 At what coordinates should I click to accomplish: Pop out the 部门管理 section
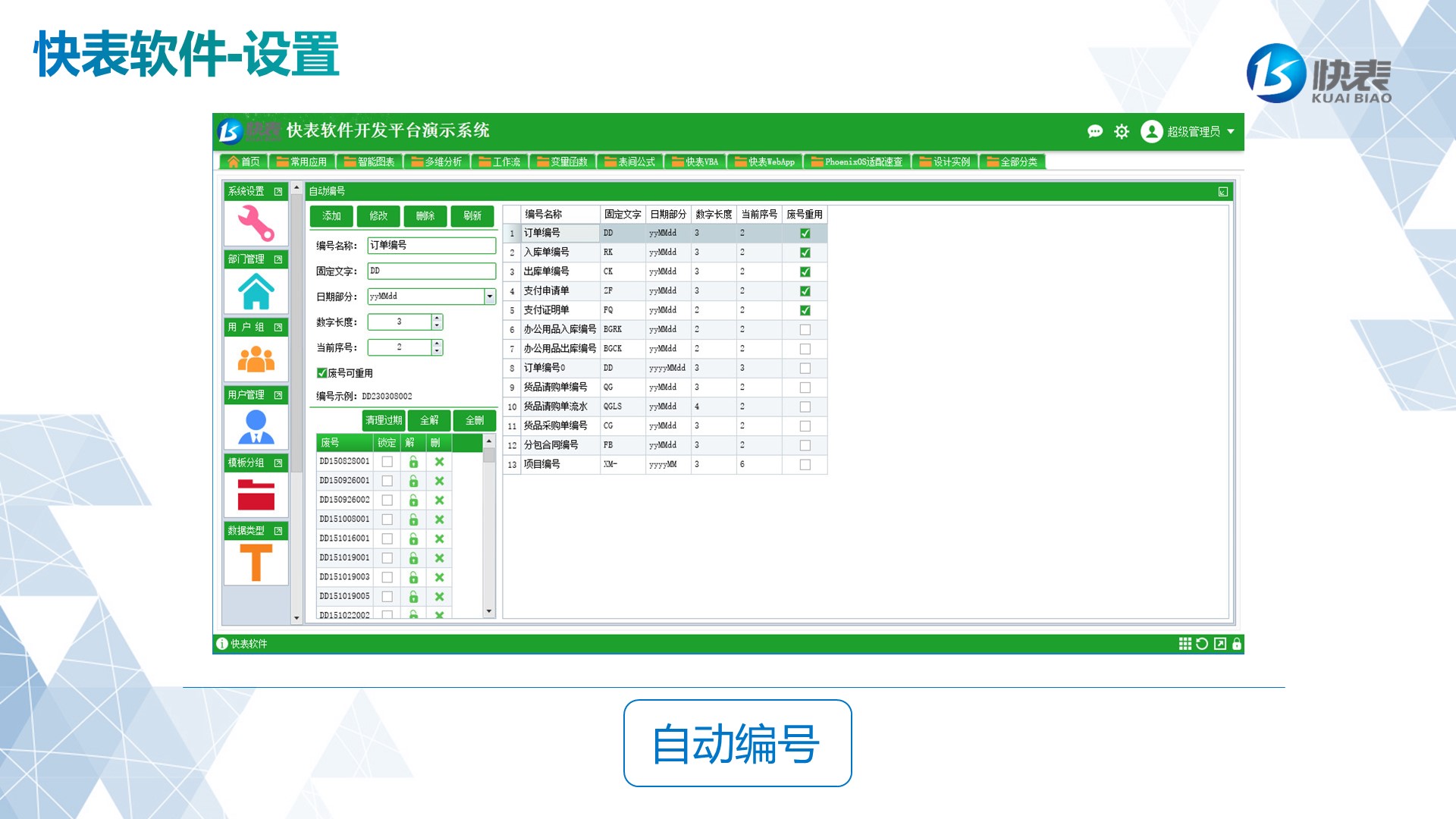(278, 259)
